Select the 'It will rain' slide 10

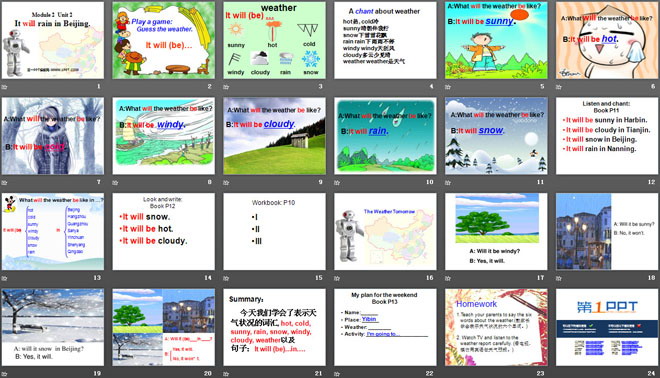point(385,136)
